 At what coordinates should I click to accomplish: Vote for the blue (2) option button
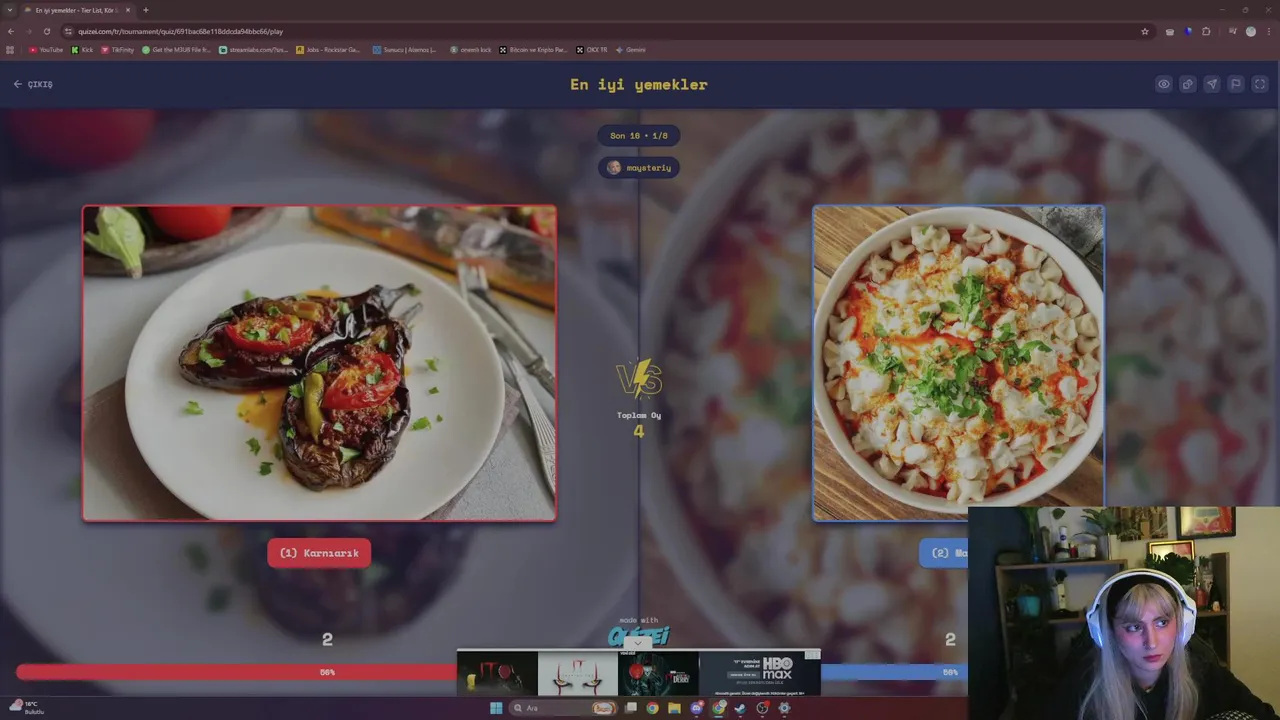point(944,553)
